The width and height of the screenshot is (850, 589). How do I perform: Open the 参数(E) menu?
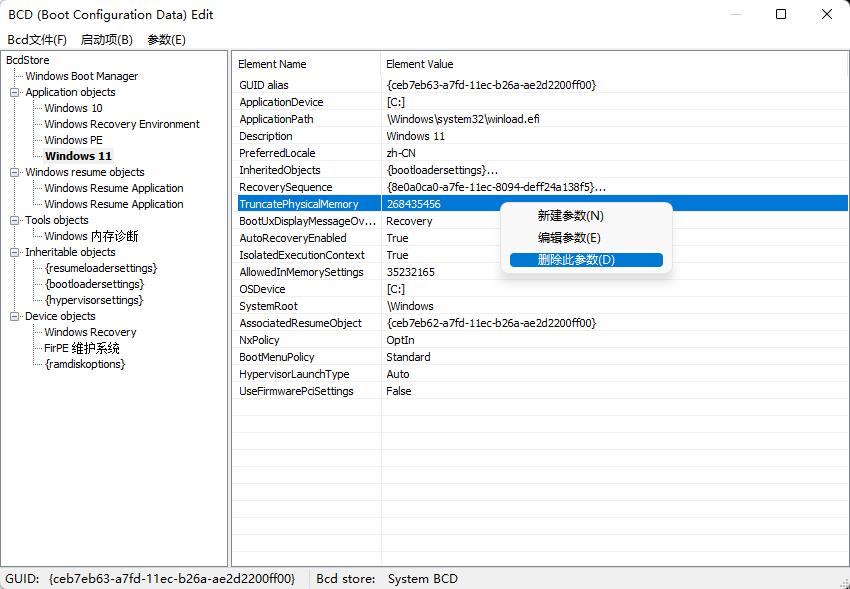pyautogui.click(x=166, y=40)
